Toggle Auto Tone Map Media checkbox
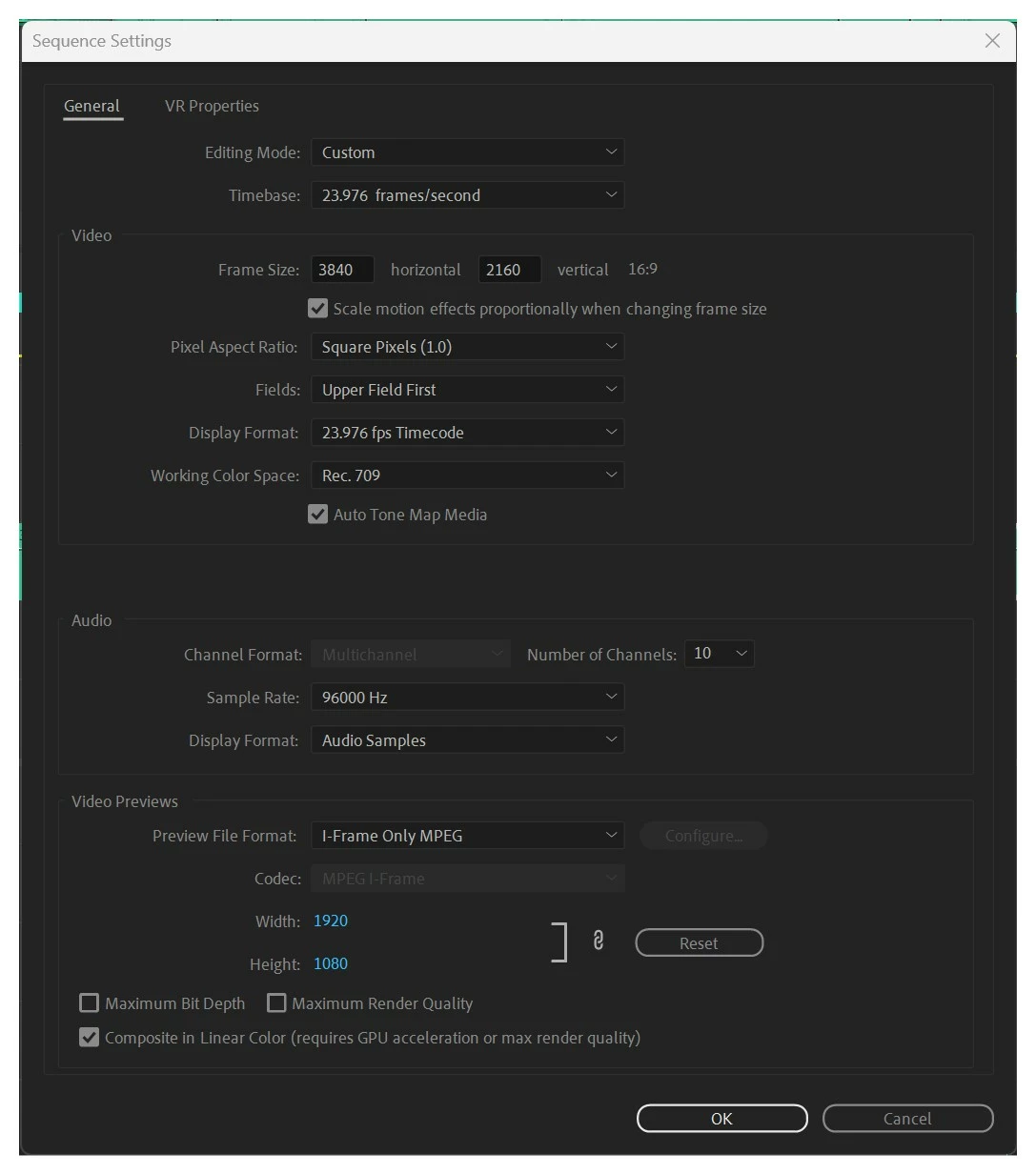This screenshot has width=1036, height=1174. [x=318, y=515]
